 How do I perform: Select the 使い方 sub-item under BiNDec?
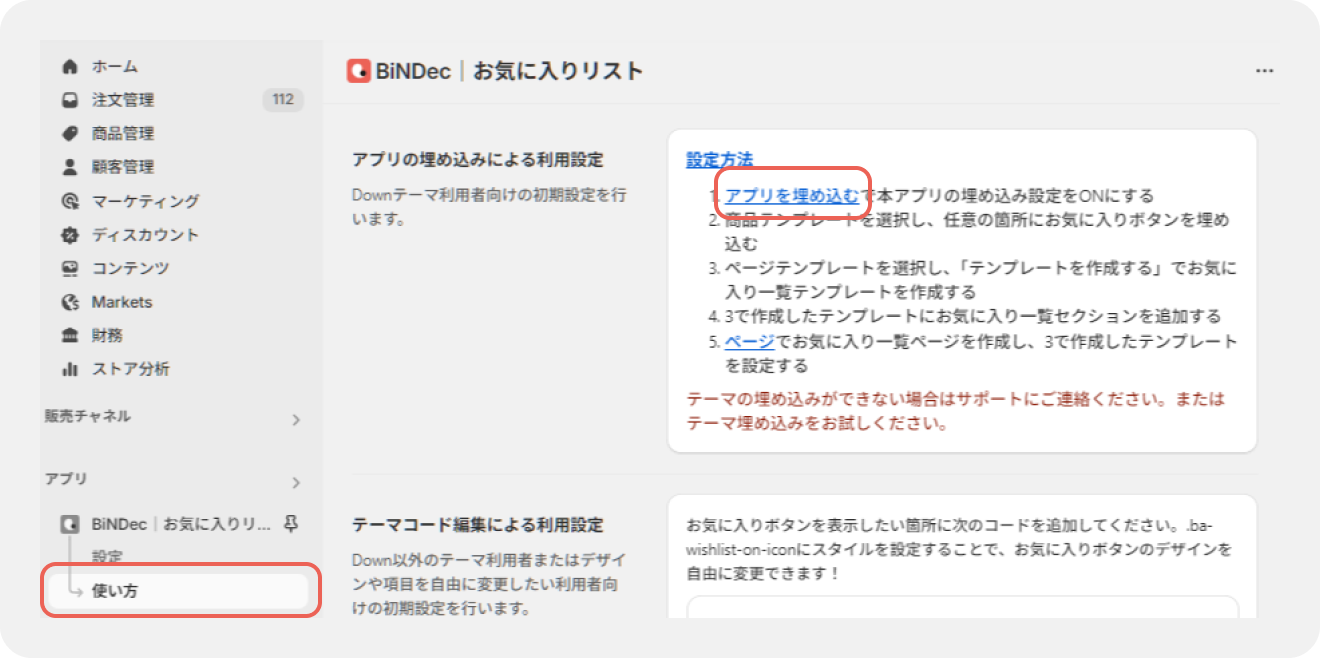(x=180, y=591)
